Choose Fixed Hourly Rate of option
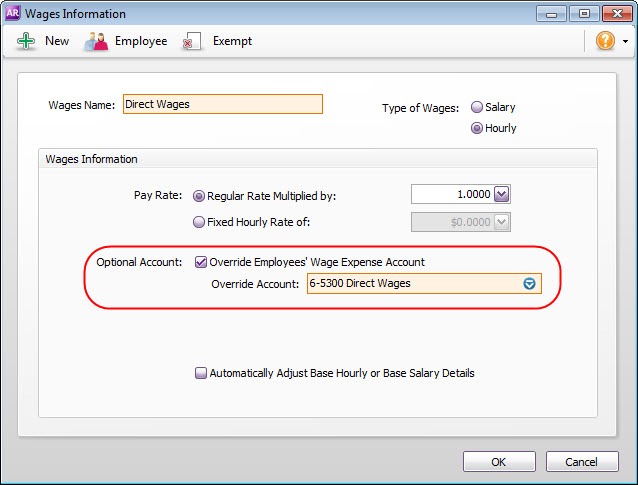Screen dimensions: 638x485 tap(198, 223)
